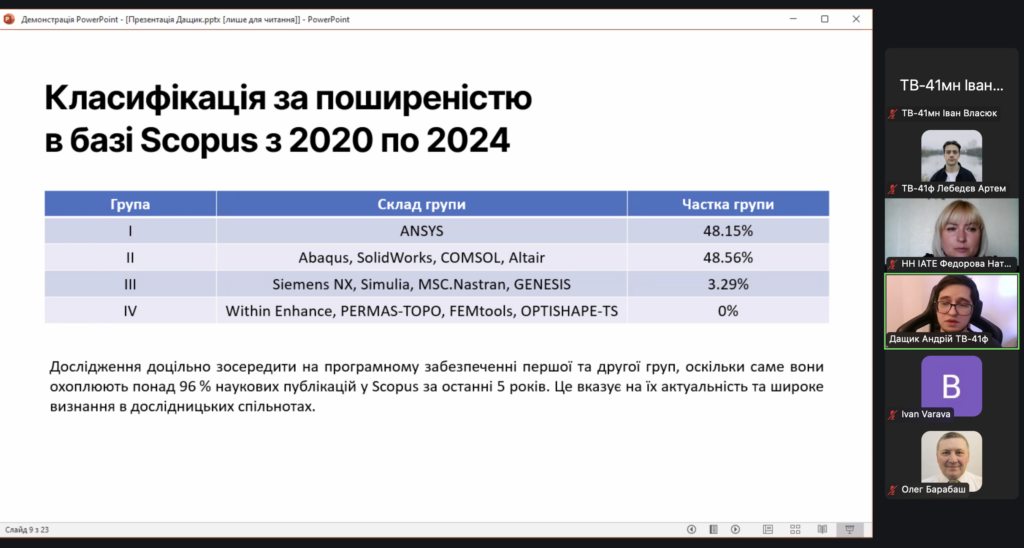The width and height of the screenshot is (1024, 548).
Task: Switch to Reading view icon
Action: 822,529
